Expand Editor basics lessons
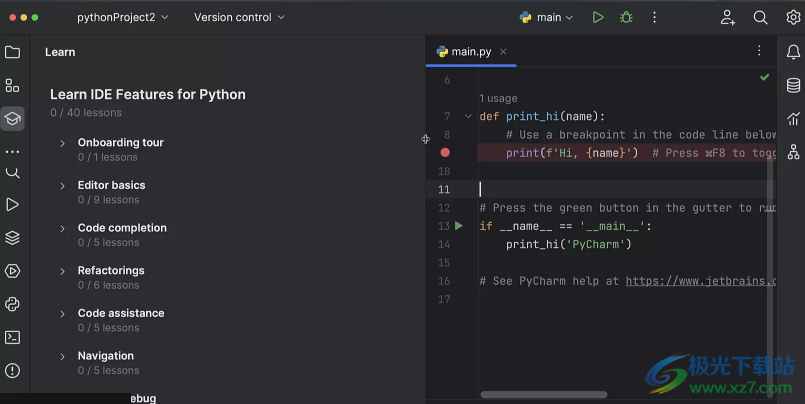 (x=63, y=186)
